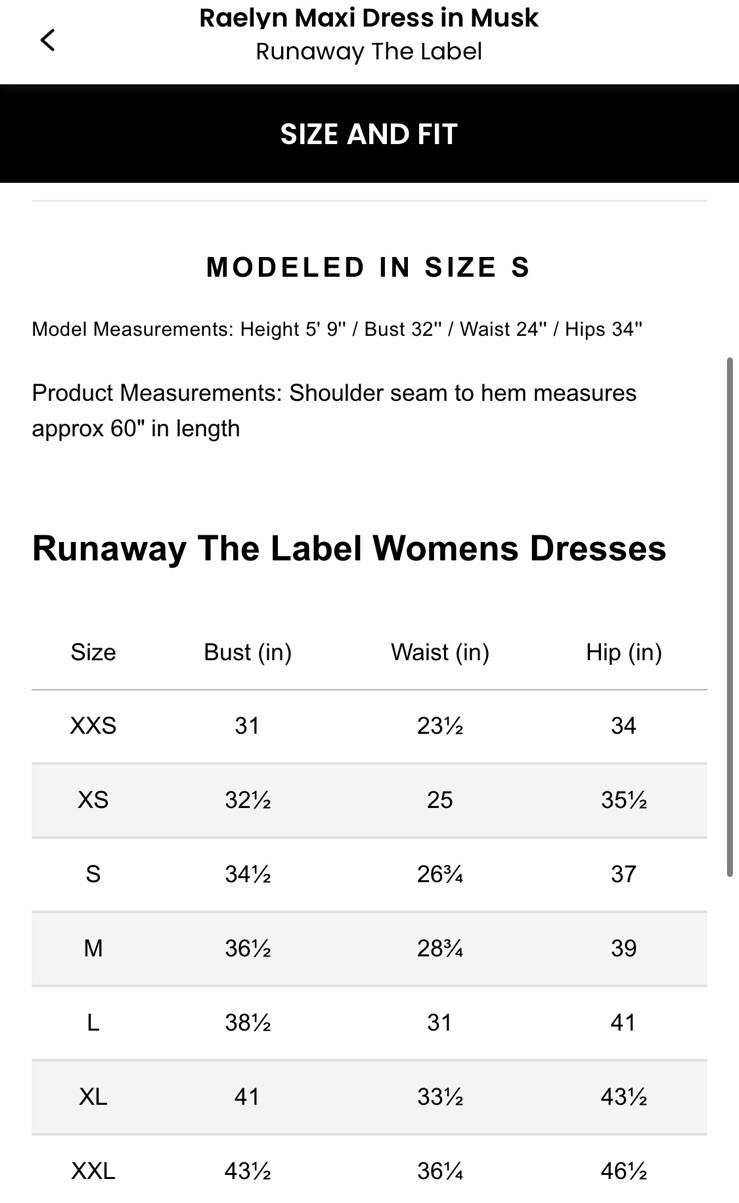Tap the back arrow icon

click(47, 40)
